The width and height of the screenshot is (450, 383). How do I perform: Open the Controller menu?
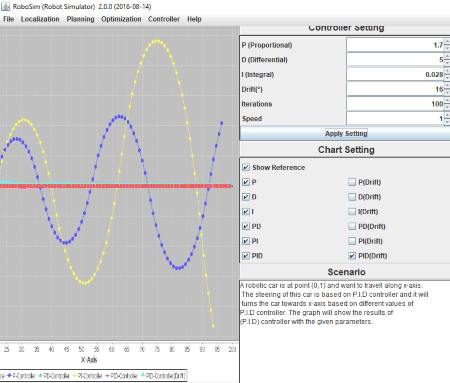tap(164, 19)
